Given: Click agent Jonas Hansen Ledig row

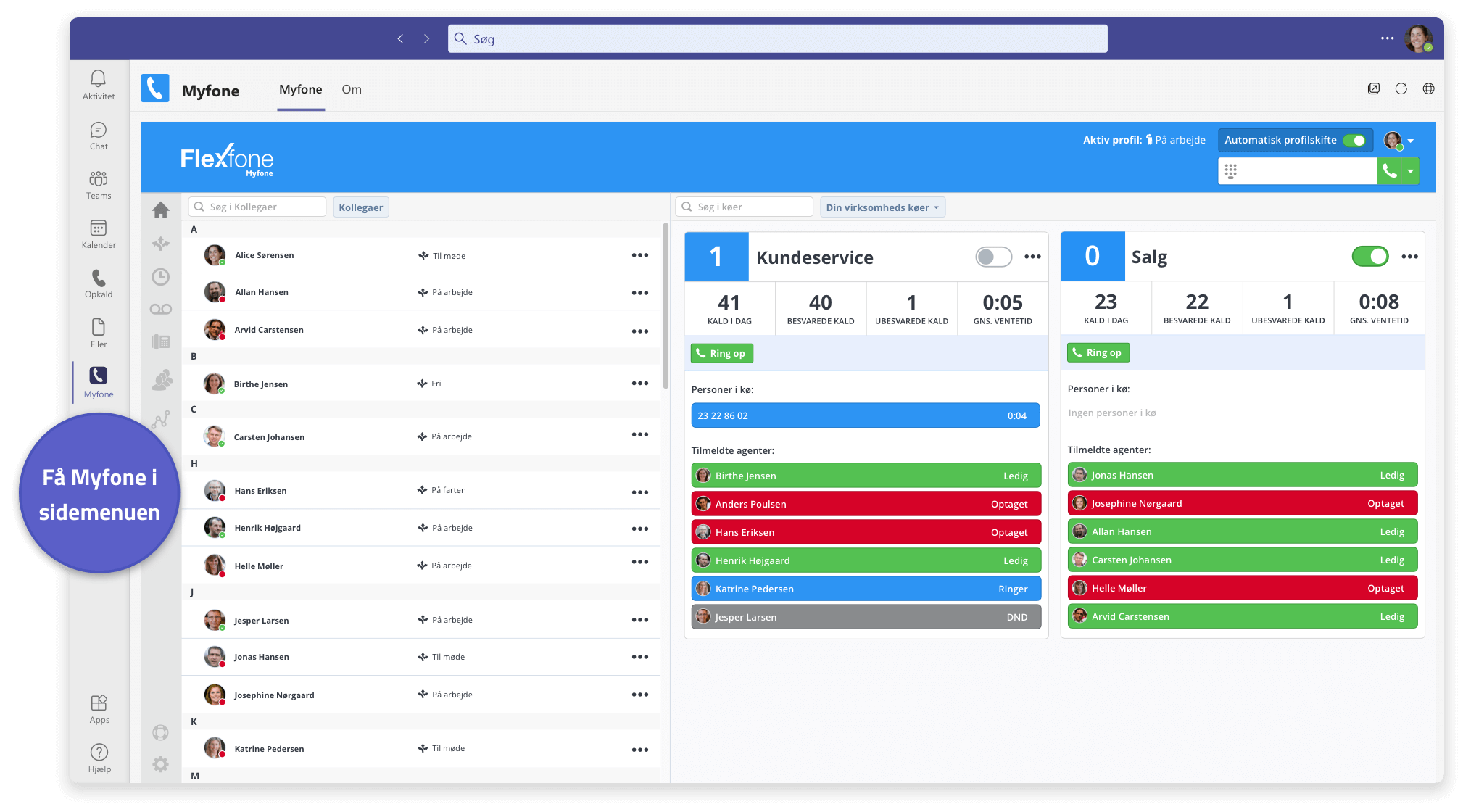Looking at the screenshot, I should (1242, 475).
